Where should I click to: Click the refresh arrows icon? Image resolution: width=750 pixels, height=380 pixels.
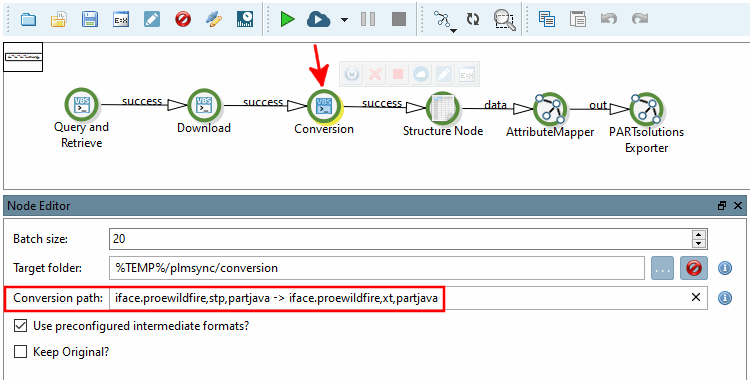[473, 19]
